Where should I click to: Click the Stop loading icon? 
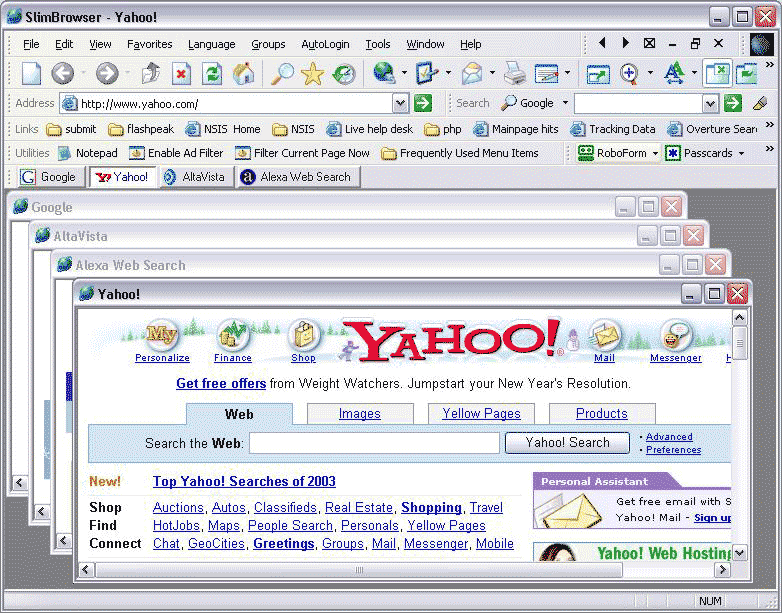click(181, 73)
